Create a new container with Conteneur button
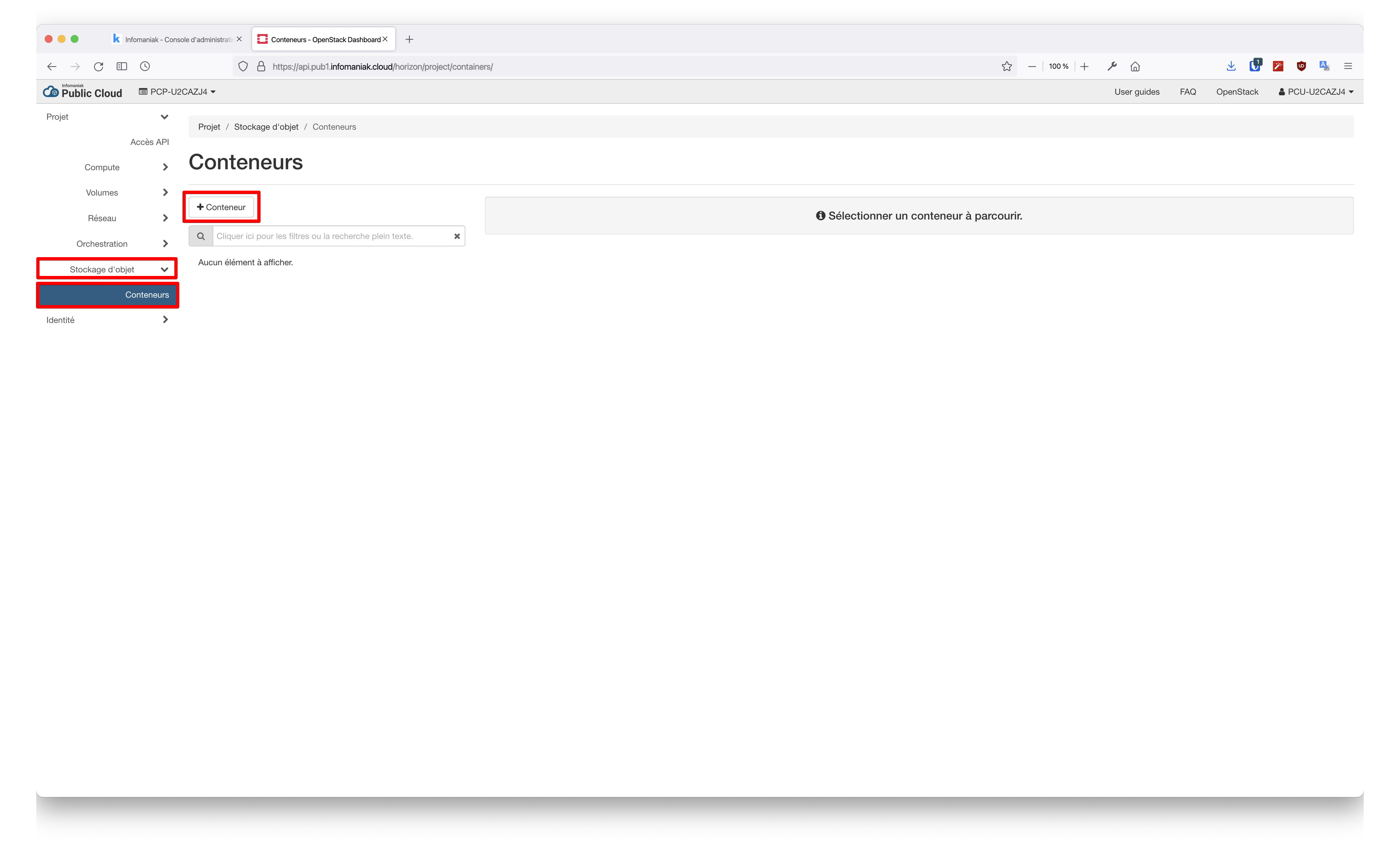The width and height of the screenshot is (1400, 845). (x=221, y=207)
